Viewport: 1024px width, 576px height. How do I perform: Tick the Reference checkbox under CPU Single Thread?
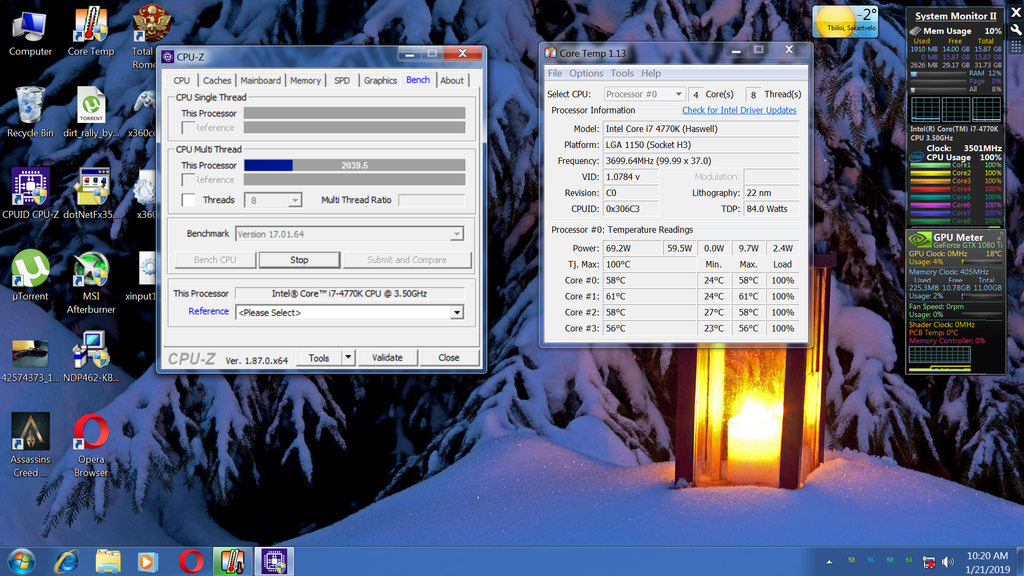pos(188,128)
